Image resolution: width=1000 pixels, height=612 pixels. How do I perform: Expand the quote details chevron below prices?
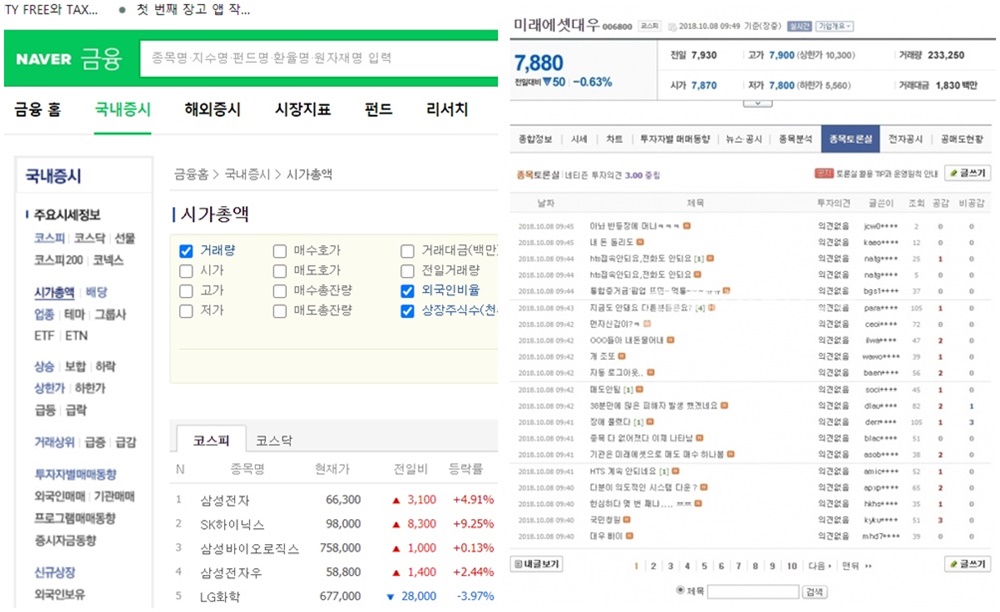[x=758, y=103]
